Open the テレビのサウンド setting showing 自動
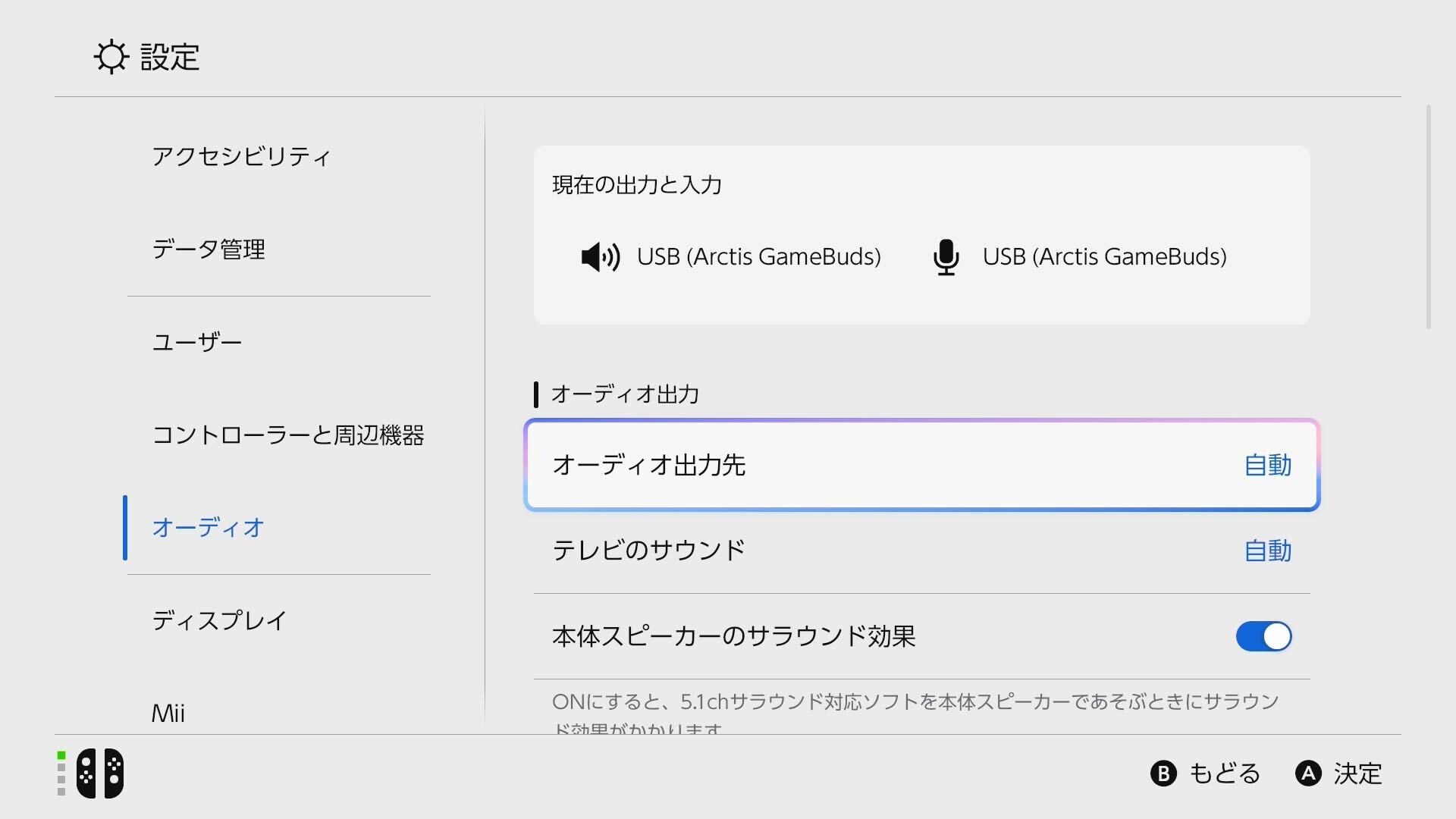Image resolution: width=1456 pixels, height=819 pixels. tap(921, 551)
